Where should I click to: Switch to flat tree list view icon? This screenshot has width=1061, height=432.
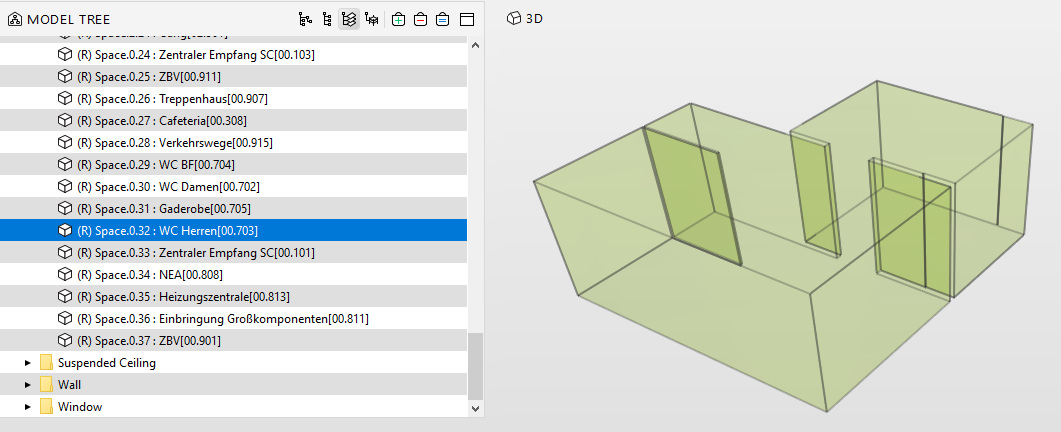327,19
